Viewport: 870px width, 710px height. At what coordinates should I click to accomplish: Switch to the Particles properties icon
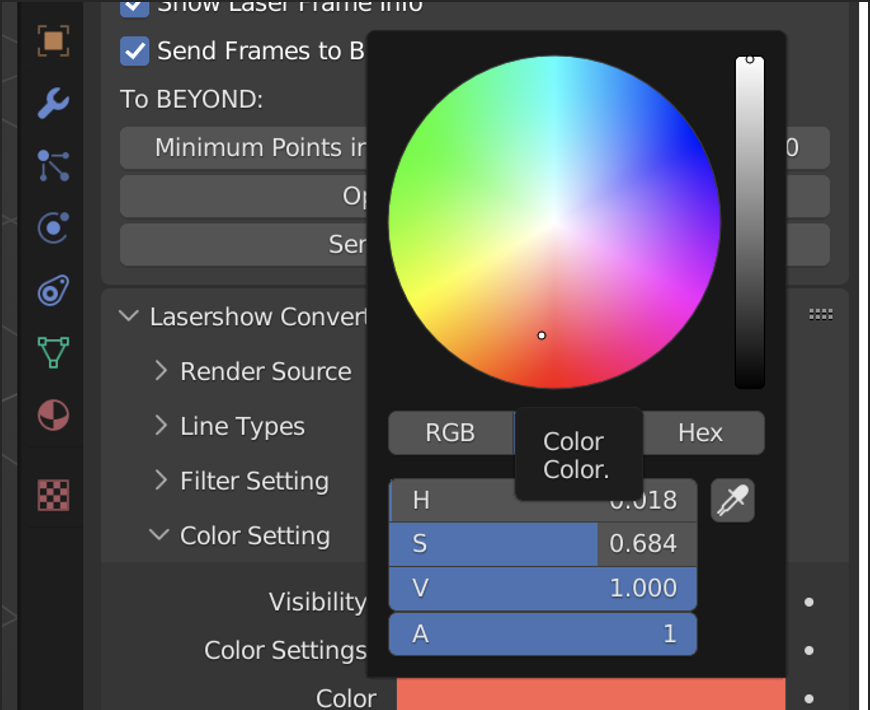click(x=53, y=166)
